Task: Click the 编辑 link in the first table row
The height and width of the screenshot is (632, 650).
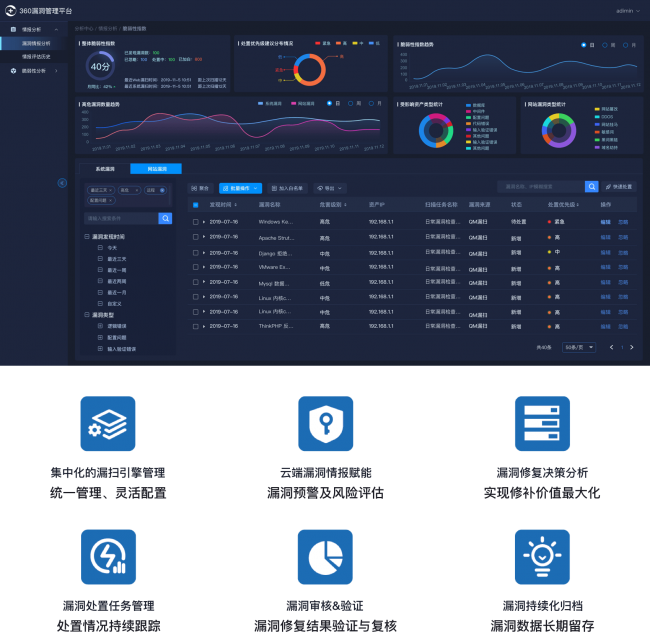Action: (605, 222)
